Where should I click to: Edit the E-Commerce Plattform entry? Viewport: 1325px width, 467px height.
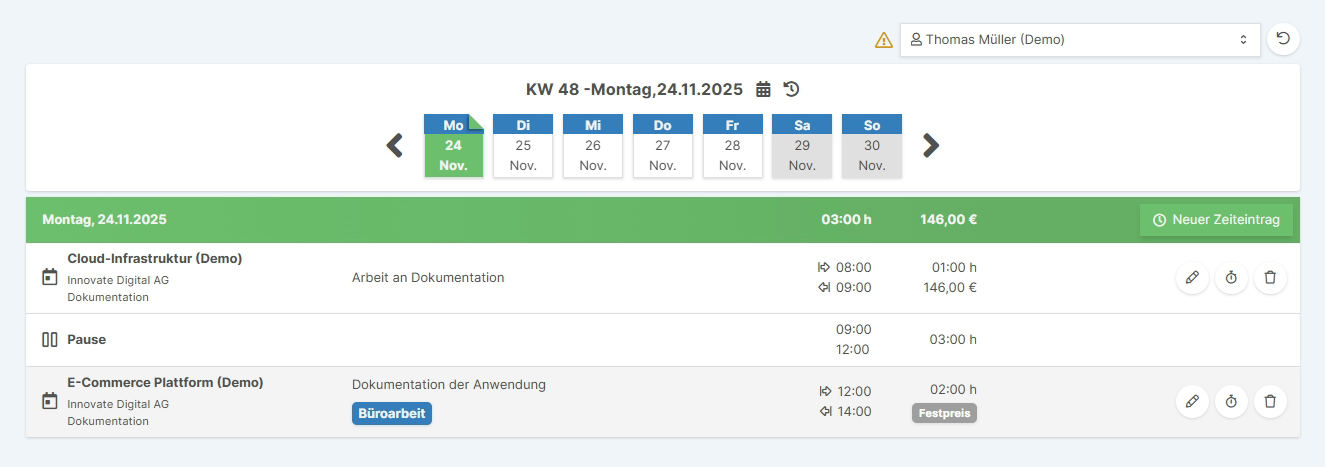point(1191,402)
